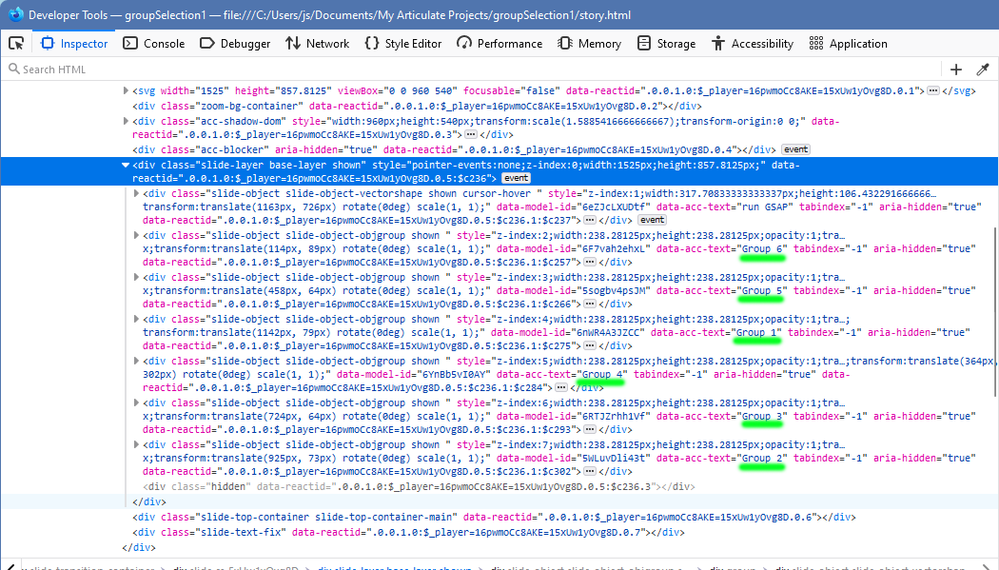Click ellipsis badge in Group 3 row

(590, 429)
